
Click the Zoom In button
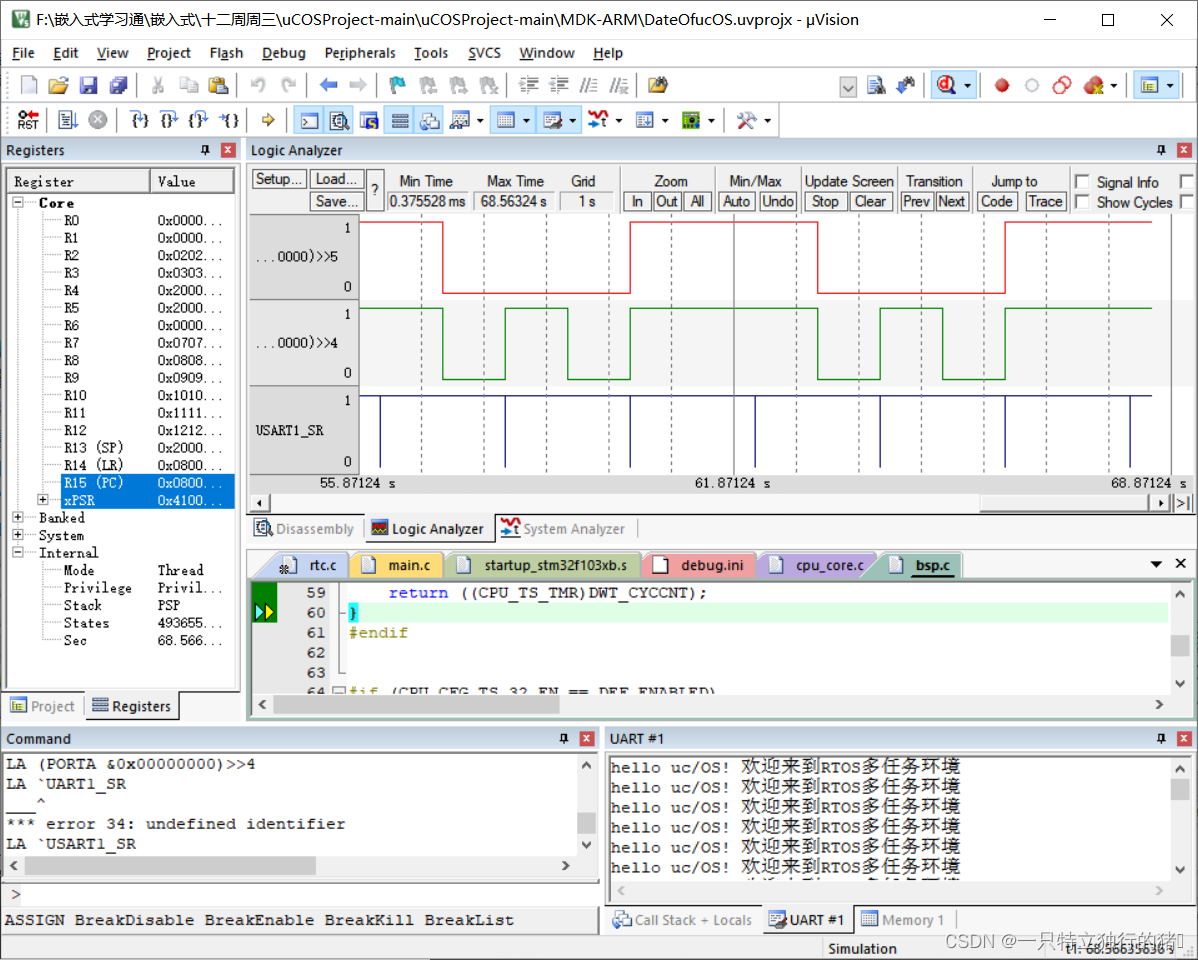tap(637, 201)
